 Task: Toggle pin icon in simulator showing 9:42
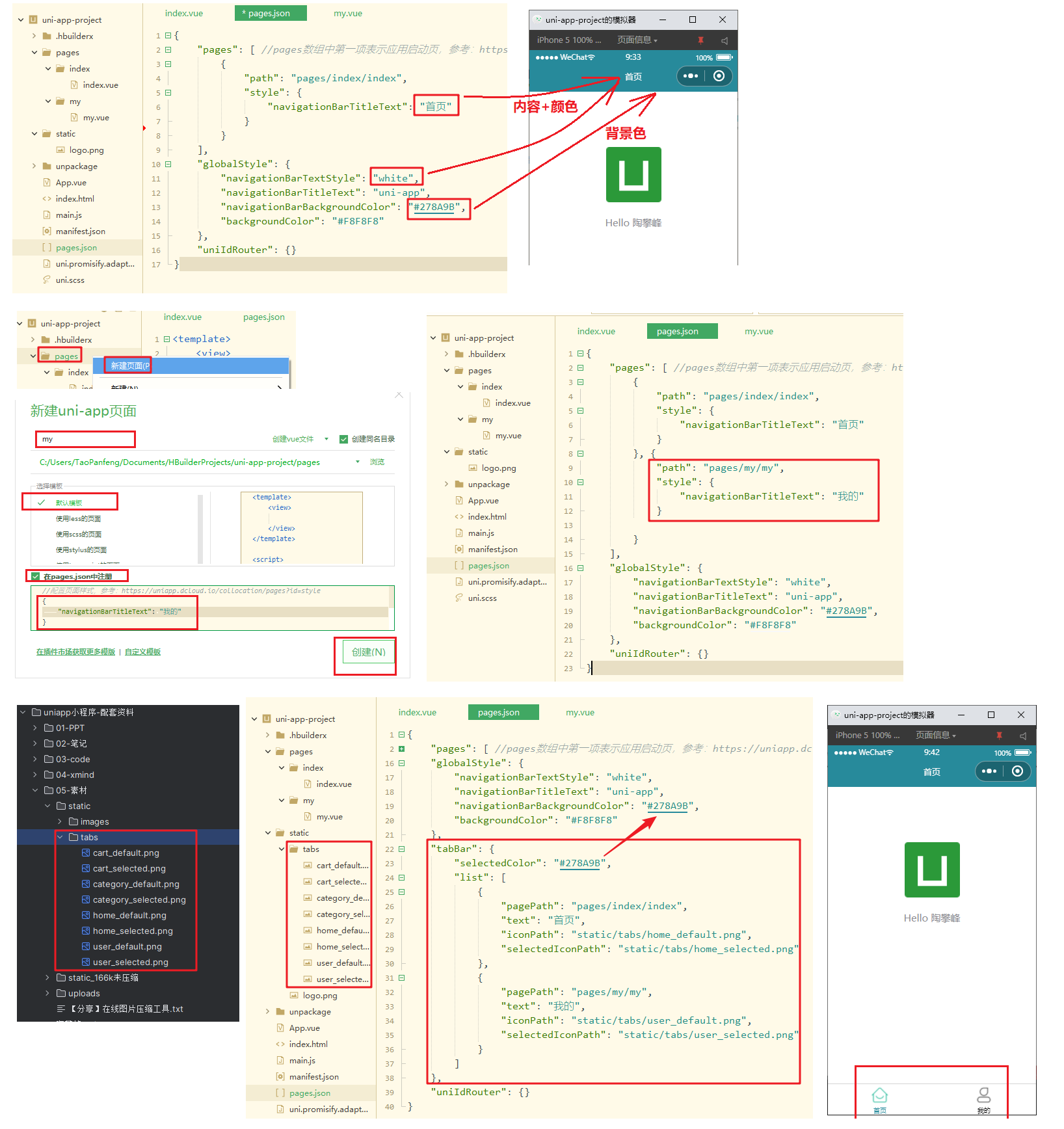999,736
